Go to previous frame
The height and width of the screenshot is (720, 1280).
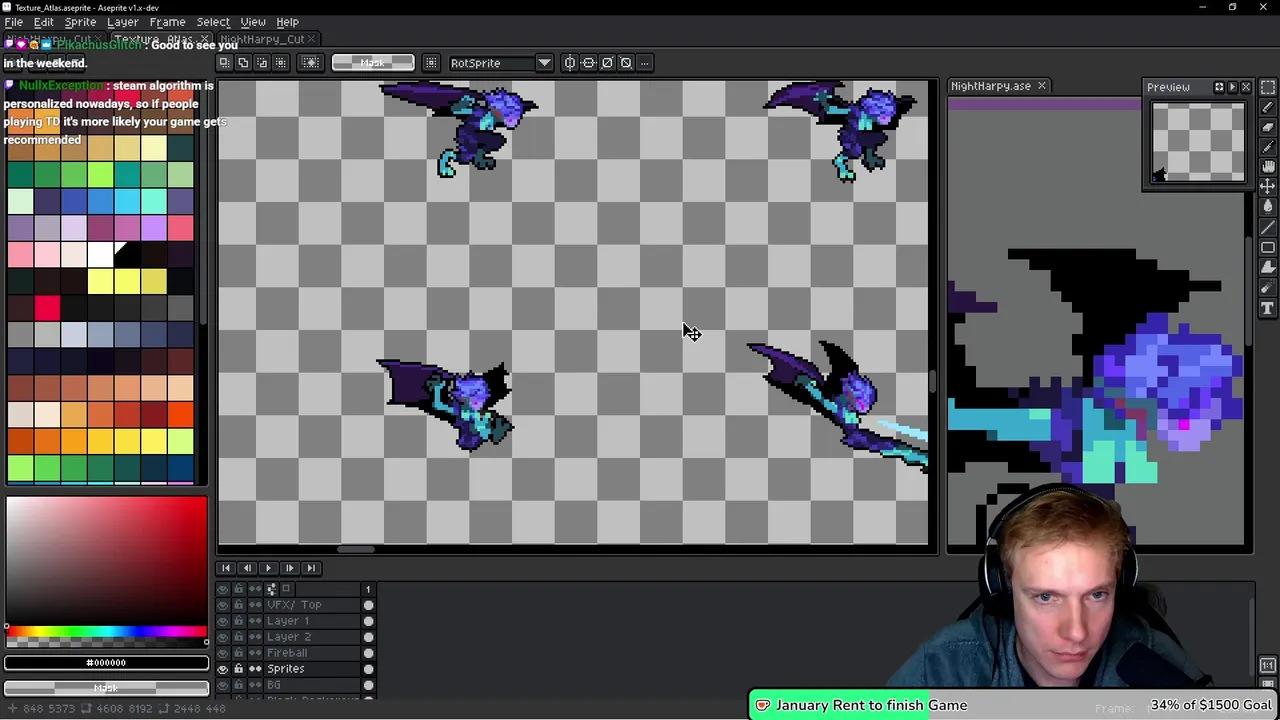pos(247,568)
